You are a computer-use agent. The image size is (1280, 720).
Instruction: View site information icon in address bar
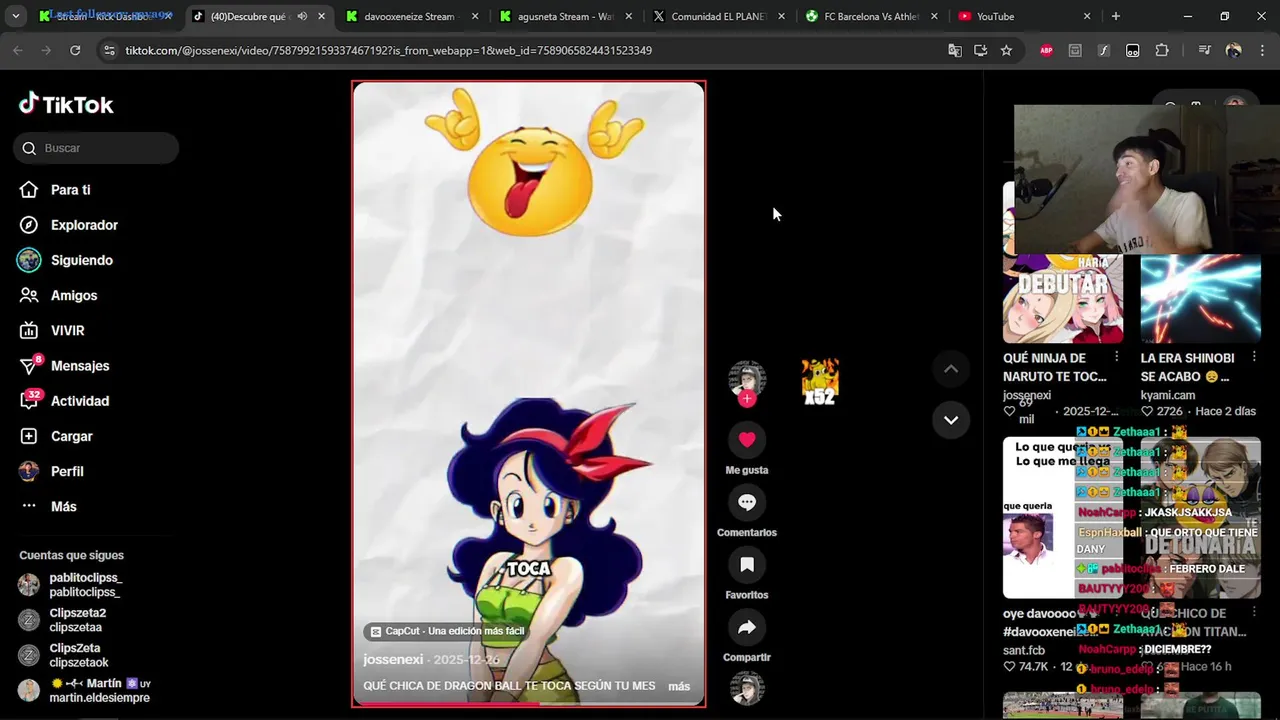[108, 50]
